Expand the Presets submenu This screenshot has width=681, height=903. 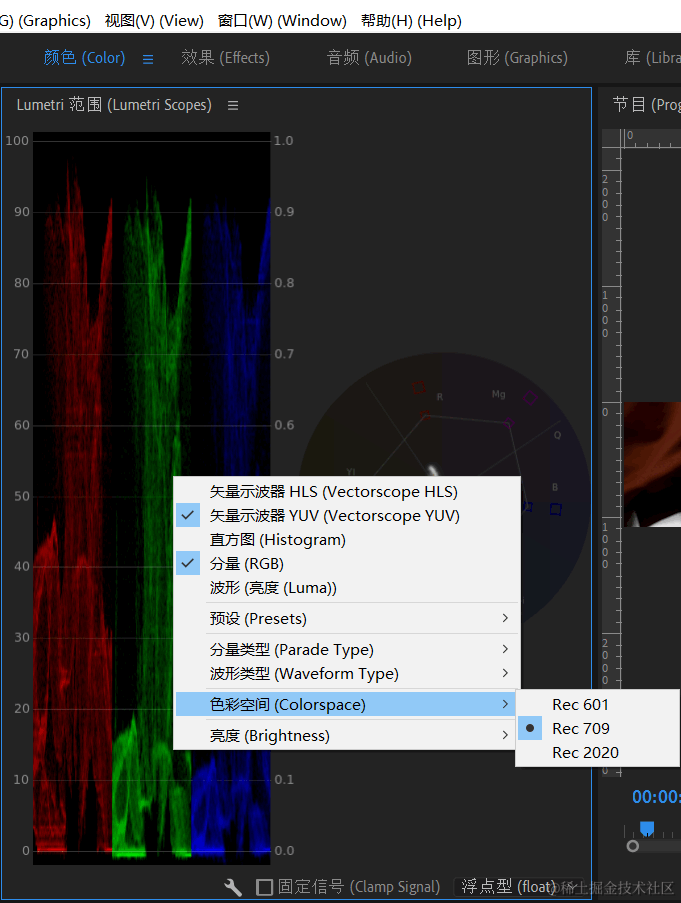pos(347,619)
